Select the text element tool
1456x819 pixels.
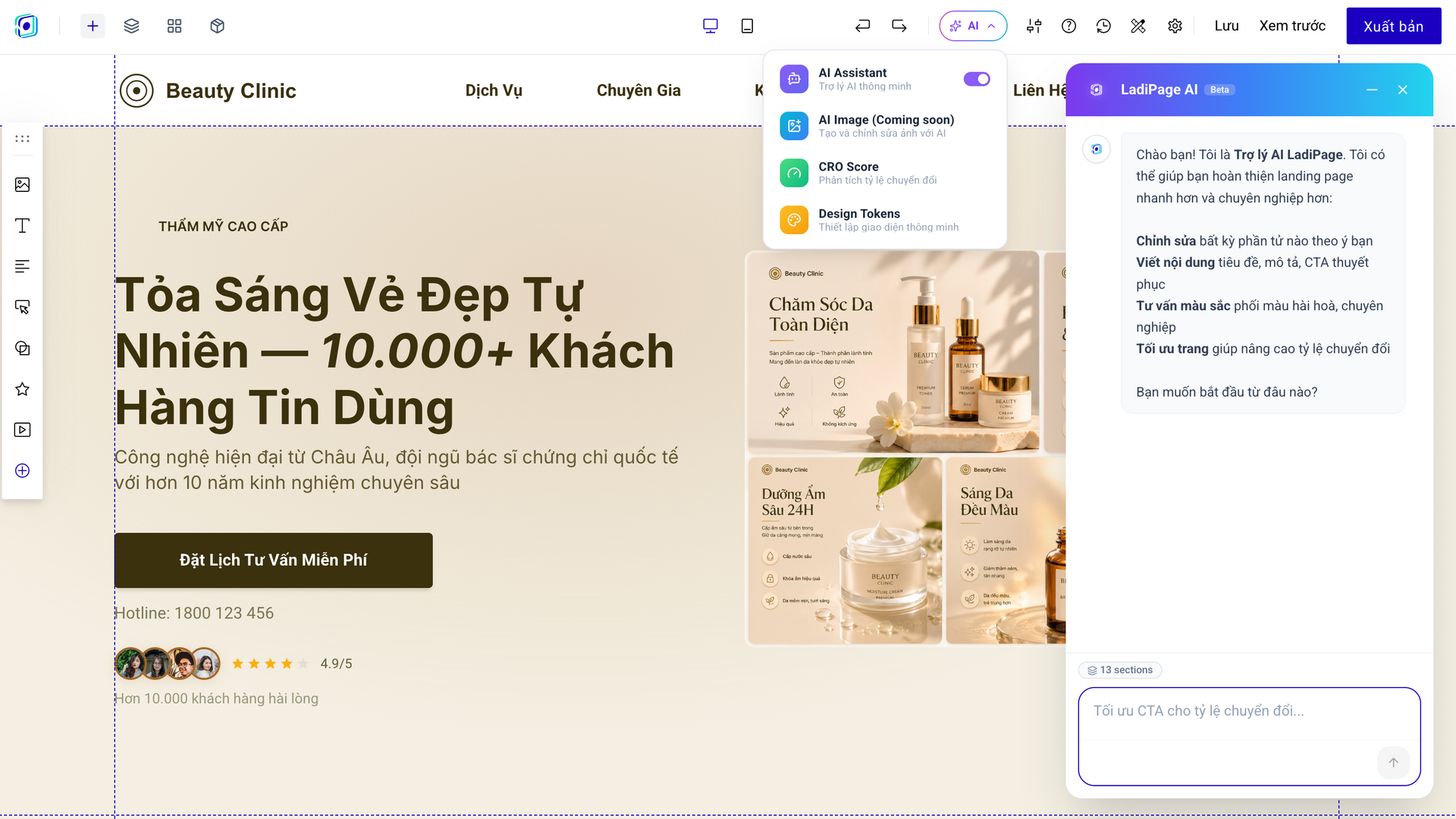(x=23, y=225)
